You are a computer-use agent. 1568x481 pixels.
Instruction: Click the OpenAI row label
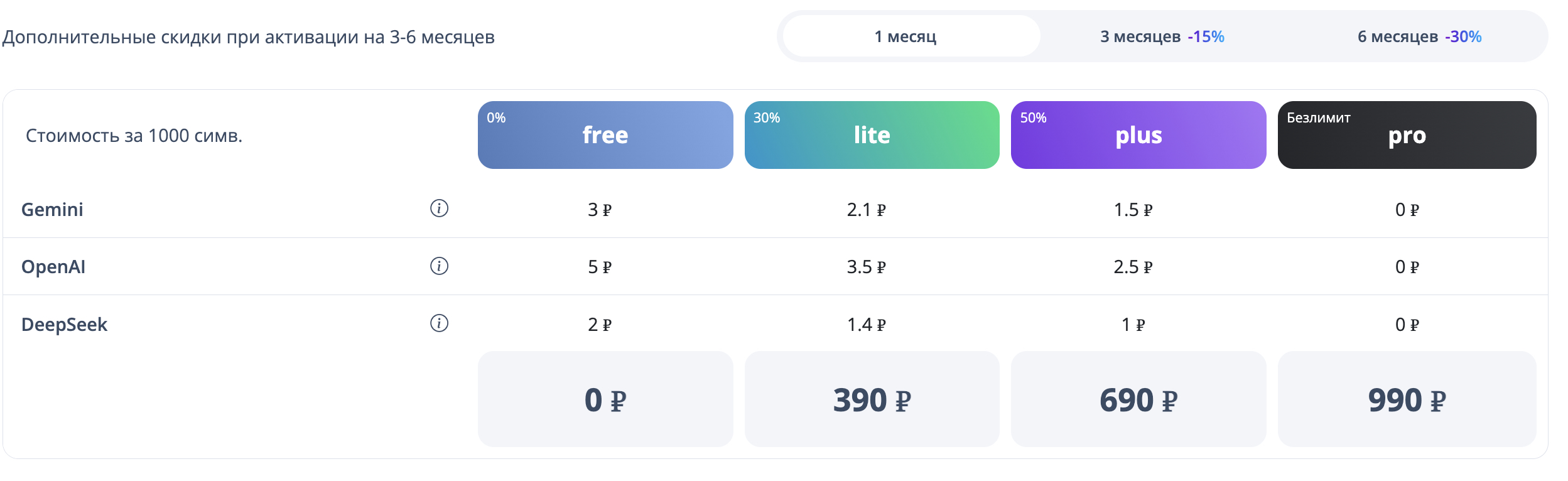pyautogui.click(x=53, y=267)
